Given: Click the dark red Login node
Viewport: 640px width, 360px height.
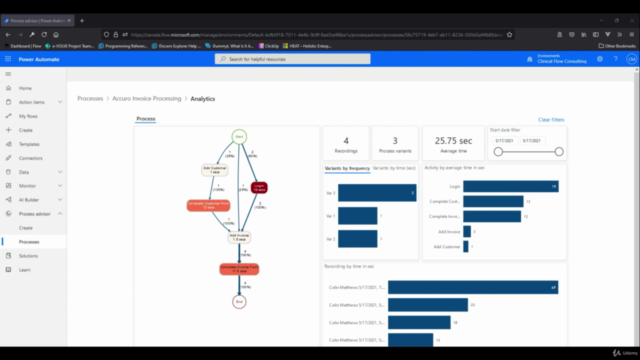Looking at the screenshot, I should coord(259,188).
